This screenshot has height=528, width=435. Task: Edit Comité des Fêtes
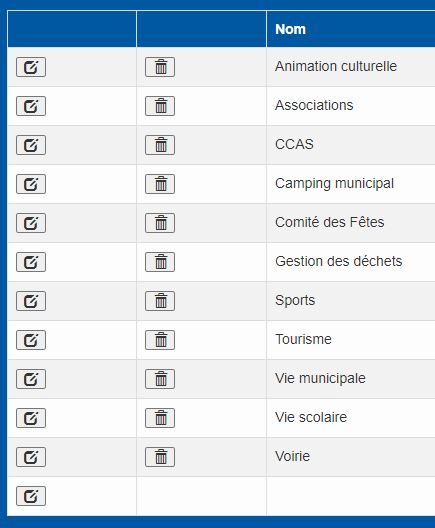point(31,223)
